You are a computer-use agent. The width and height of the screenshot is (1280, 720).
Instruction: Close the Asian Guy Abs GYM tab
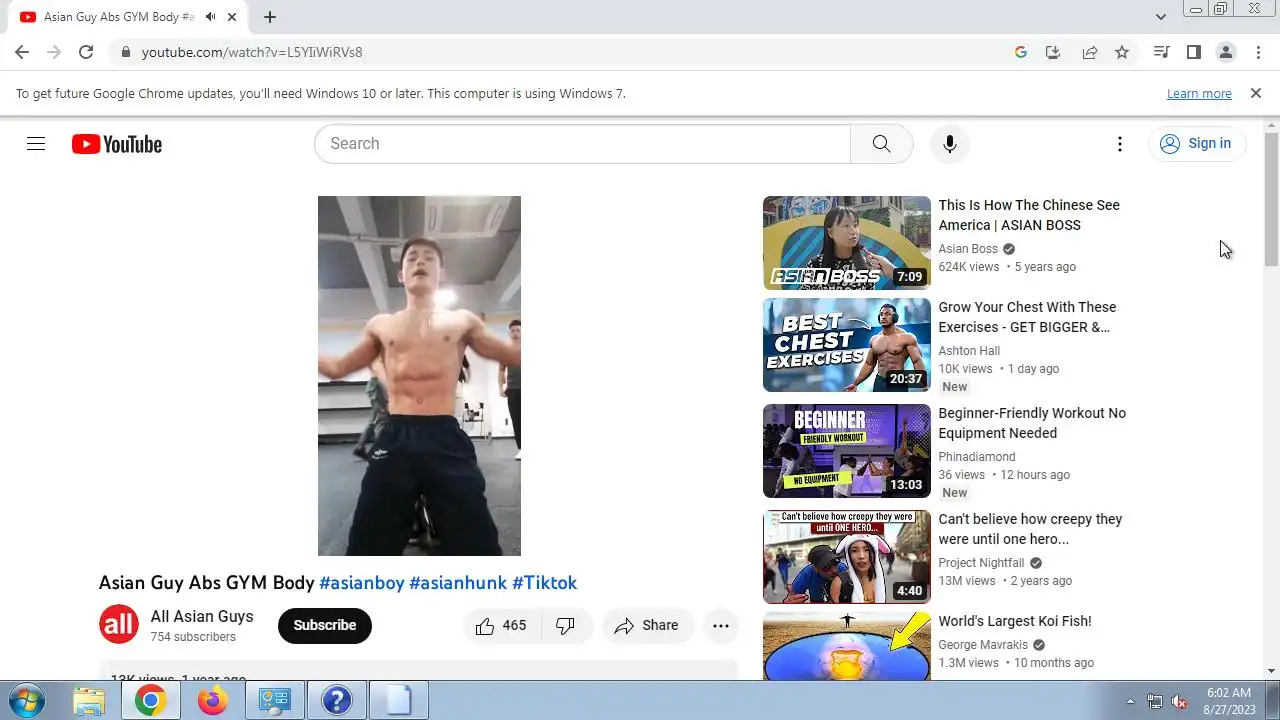pyautogui.click(x=232, y=17)
